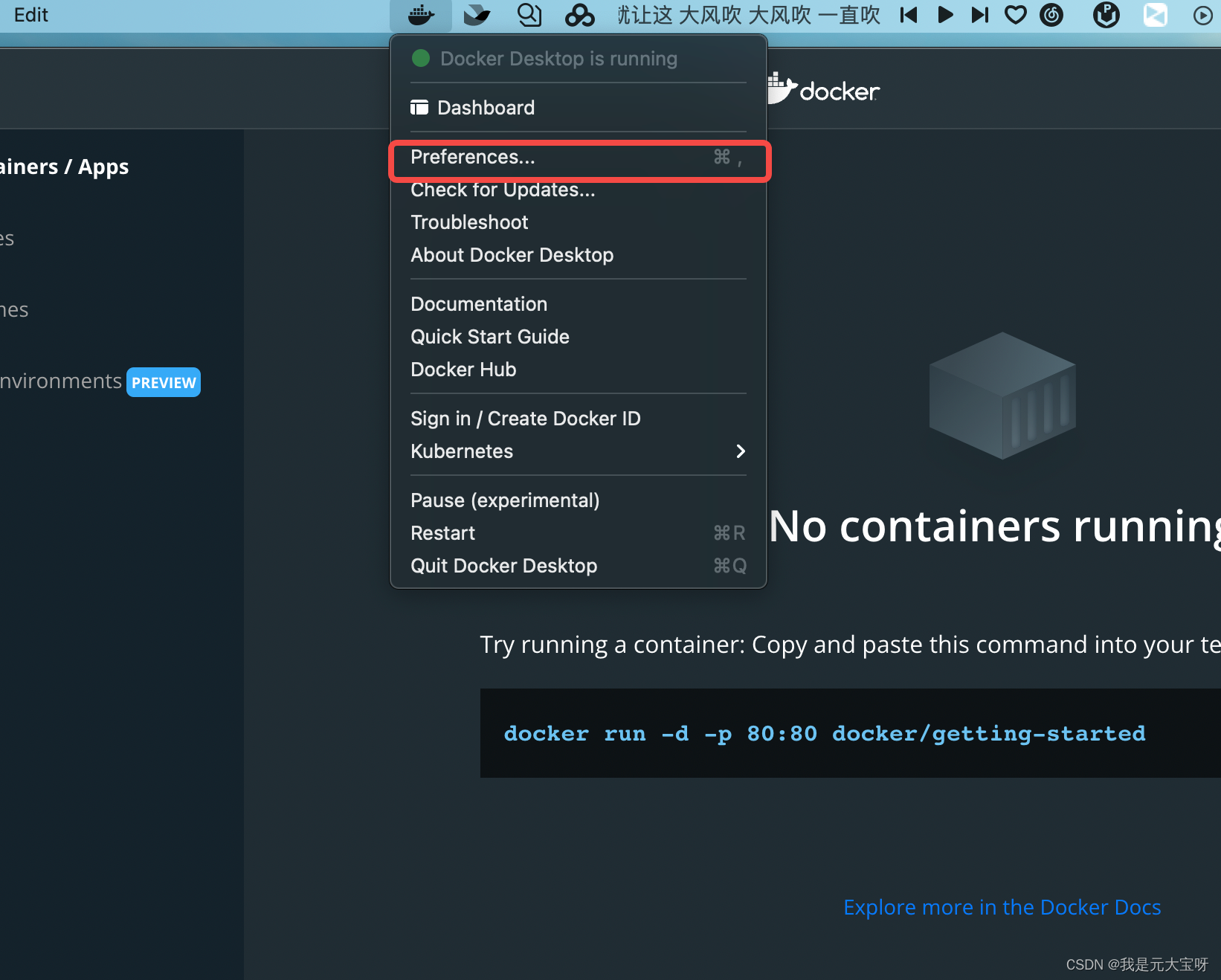Click the Dashboard window icon in Docker menu
The image size is (1221, 980).
click(419, 108)
